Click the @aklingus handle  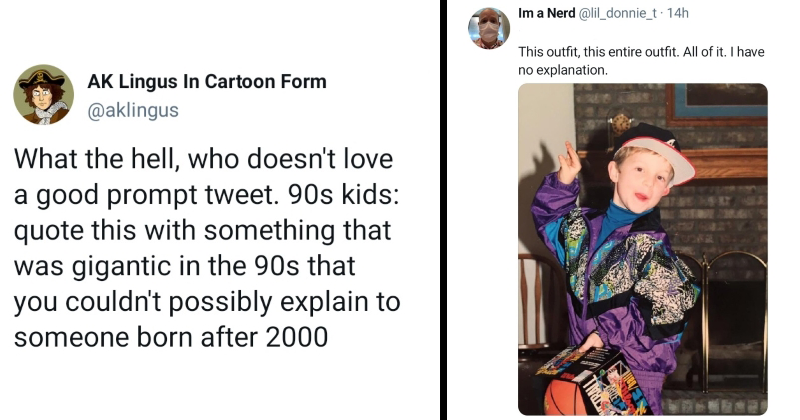pos(133,110)
